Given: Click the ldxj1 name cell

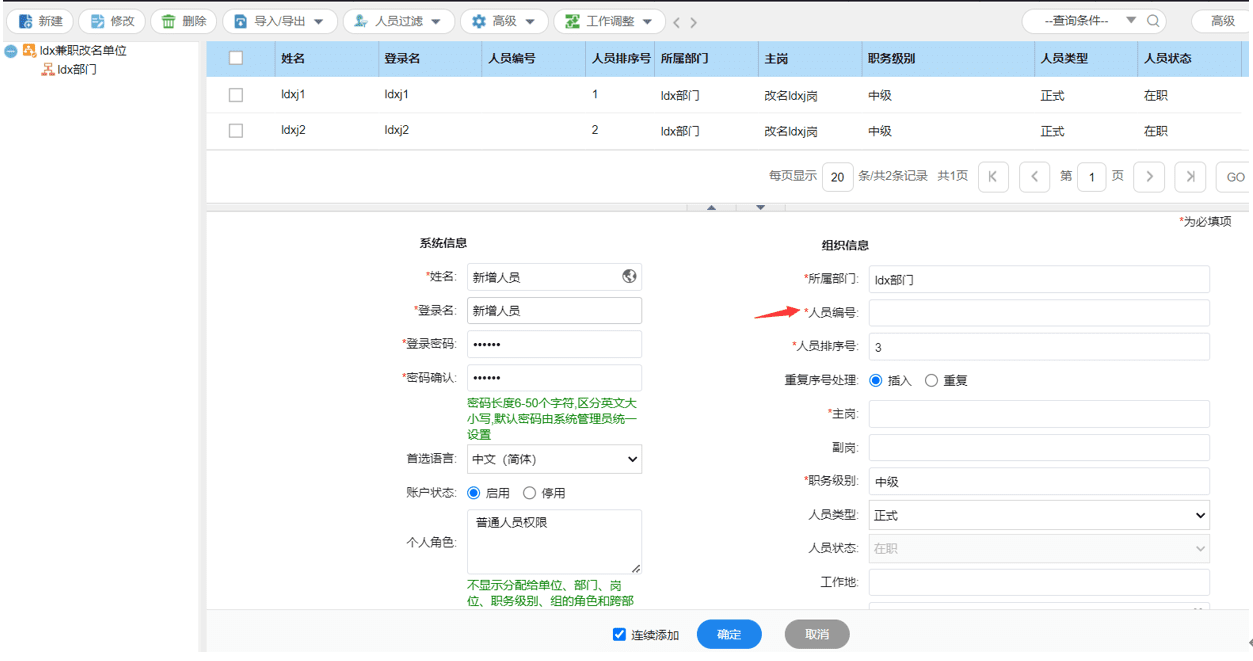Looking at the screenshot, I should coord(293,95).
